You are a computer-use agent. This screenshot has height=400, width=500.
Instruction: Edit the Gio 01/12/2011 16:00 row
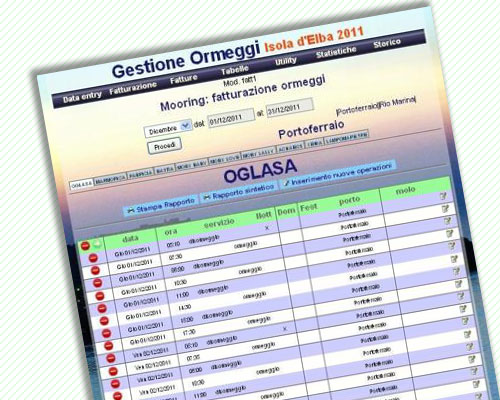pyautogui.click(x=456, y=271)
